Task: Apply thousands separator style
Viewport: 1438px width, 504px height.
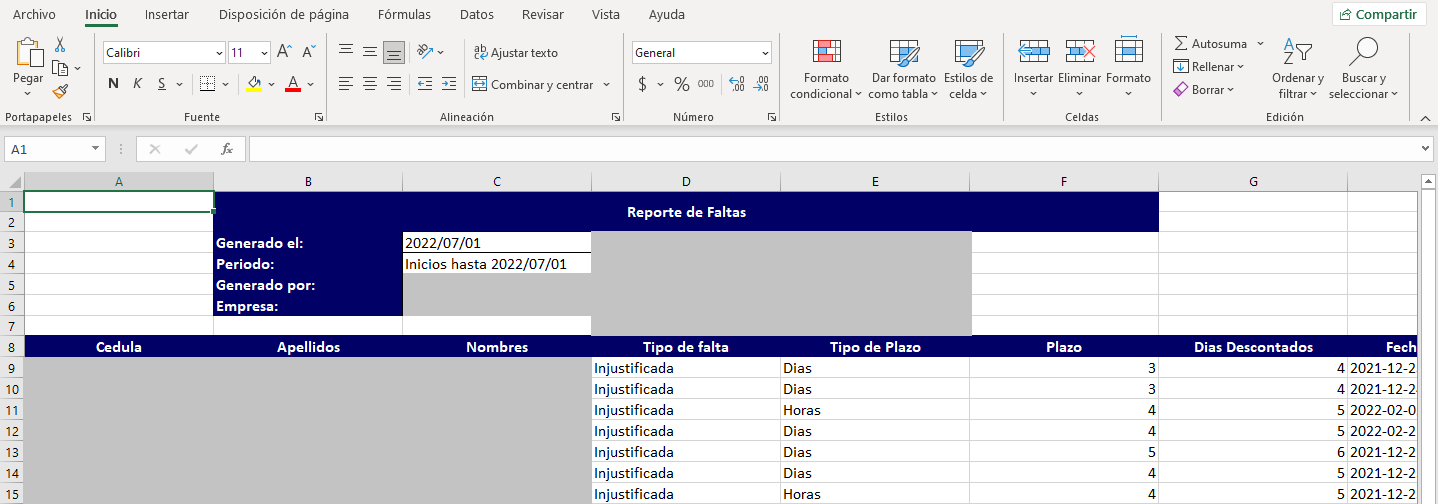Action: (x=706, y=84)
